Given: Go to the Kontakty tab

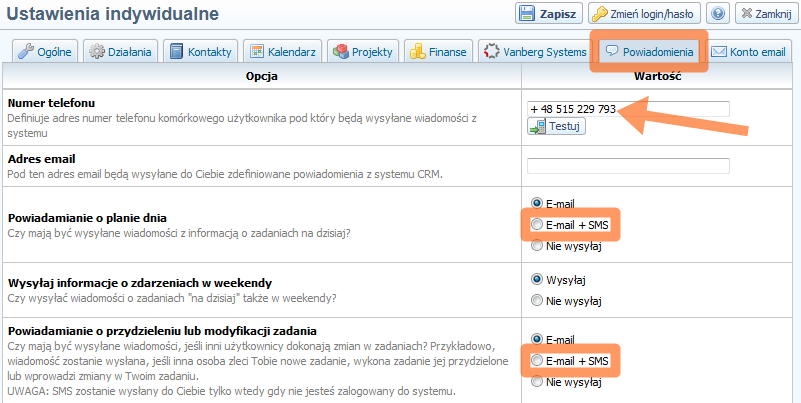Looking at the screenshot, I should pos(199,52).
